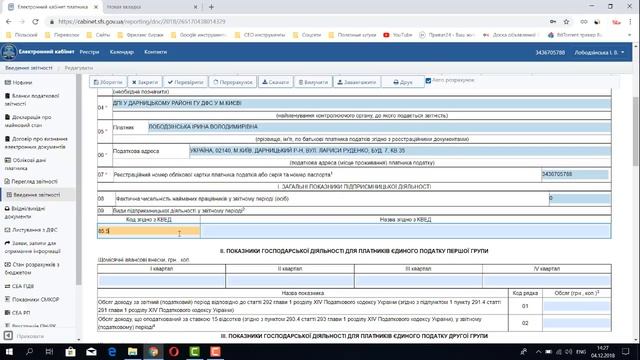Open Показники СМКОР sidebar item
This screenshot has width=640, height=360.
click(x=32, y=299)
